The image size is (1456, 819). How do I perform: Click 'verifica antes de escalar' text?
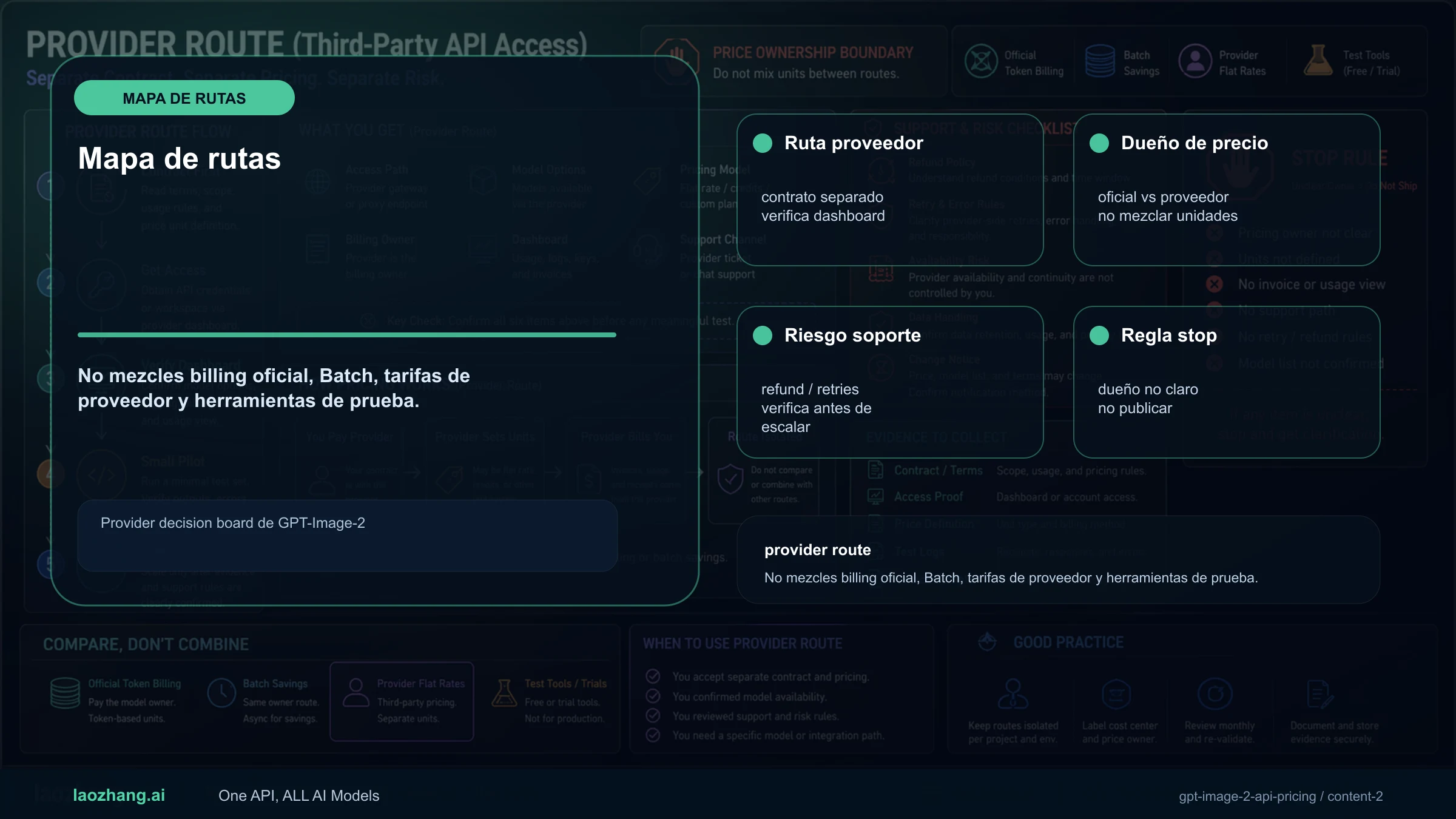tap(817, 417)
